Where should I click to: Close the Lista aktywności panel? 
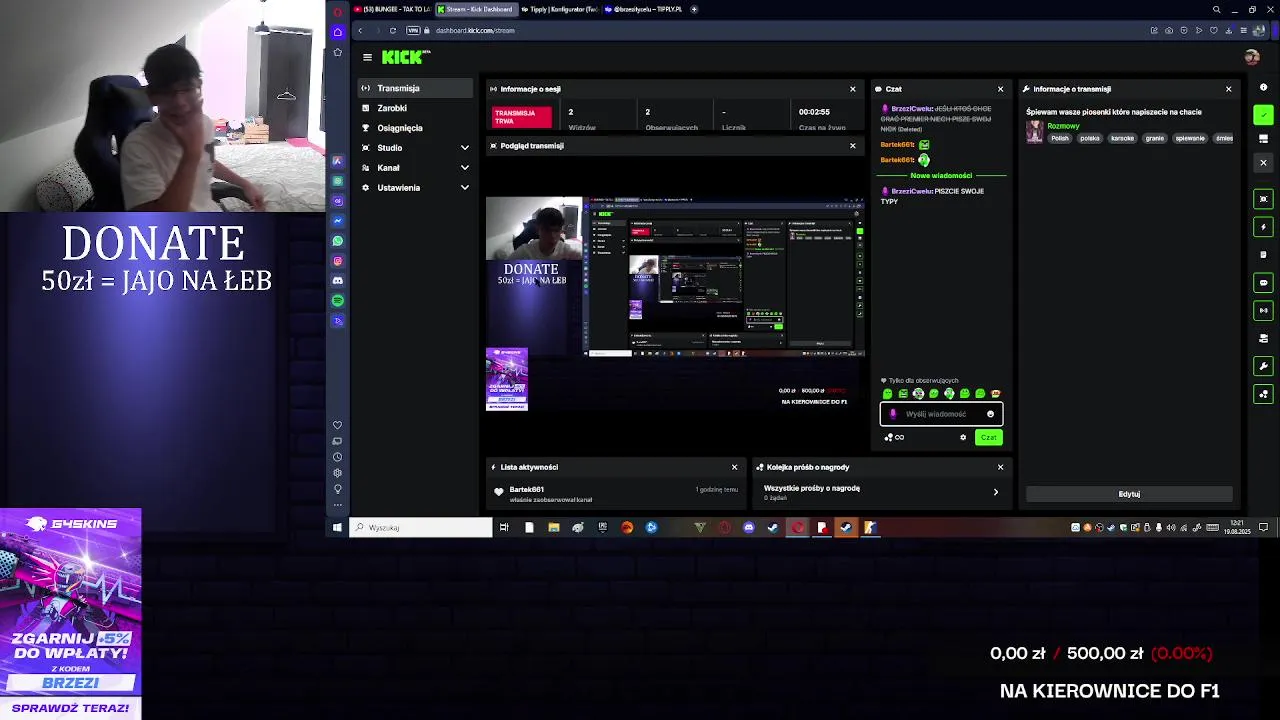point(734,467)
